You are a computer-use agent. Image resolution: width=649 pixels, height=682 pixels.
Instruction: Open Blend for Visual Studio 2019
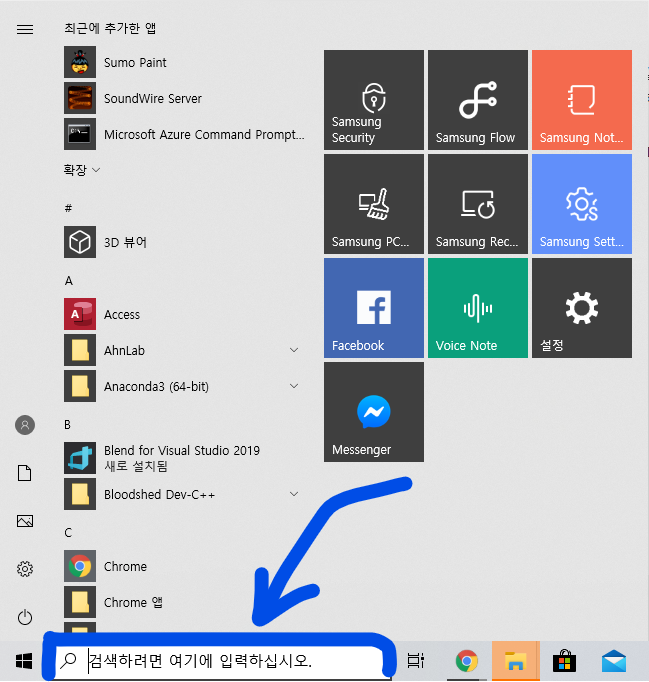[x=183, y=458]
